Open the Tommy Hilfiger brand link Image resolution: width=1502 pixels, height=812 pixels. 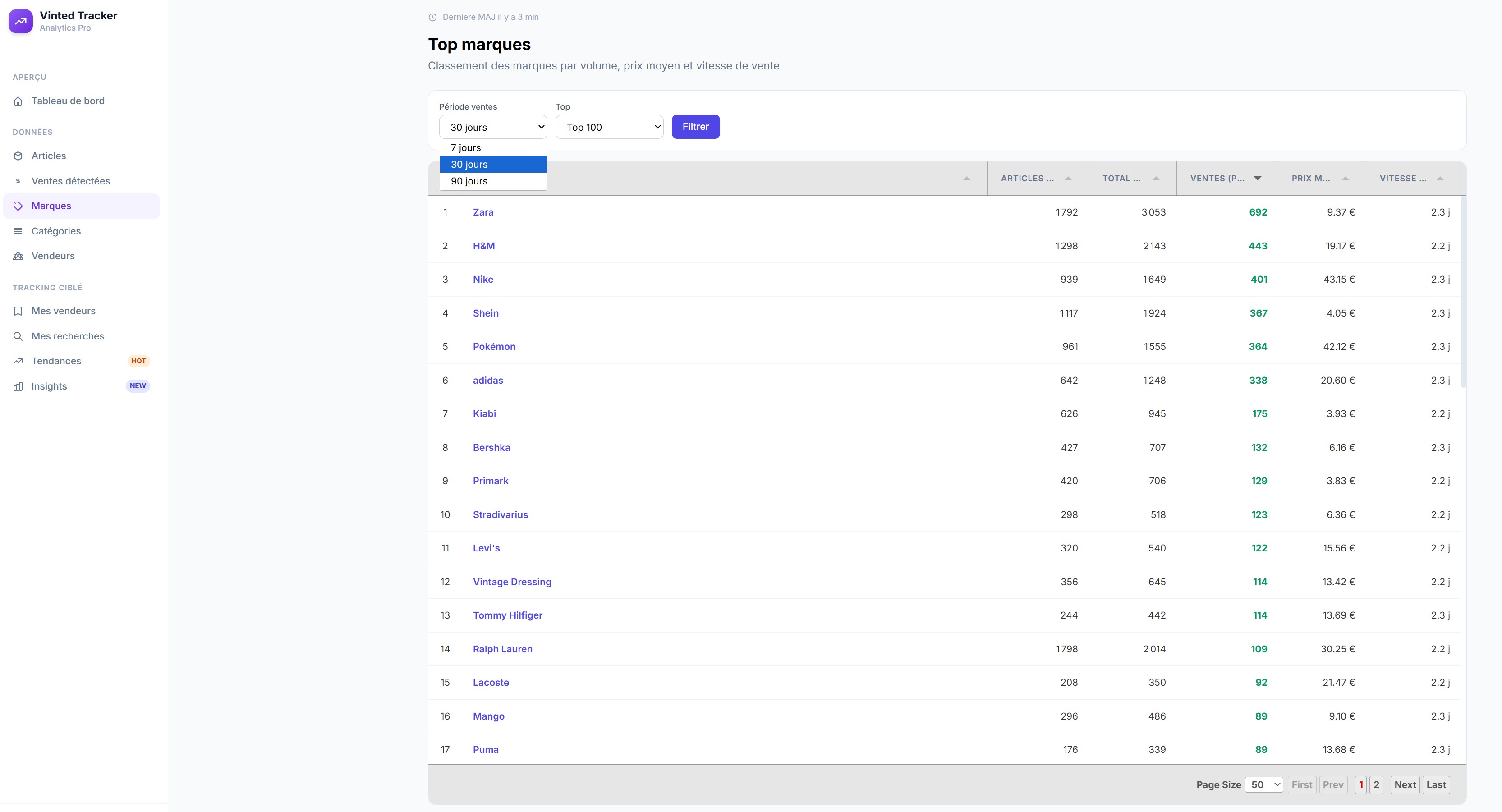[x=507, y=615]
